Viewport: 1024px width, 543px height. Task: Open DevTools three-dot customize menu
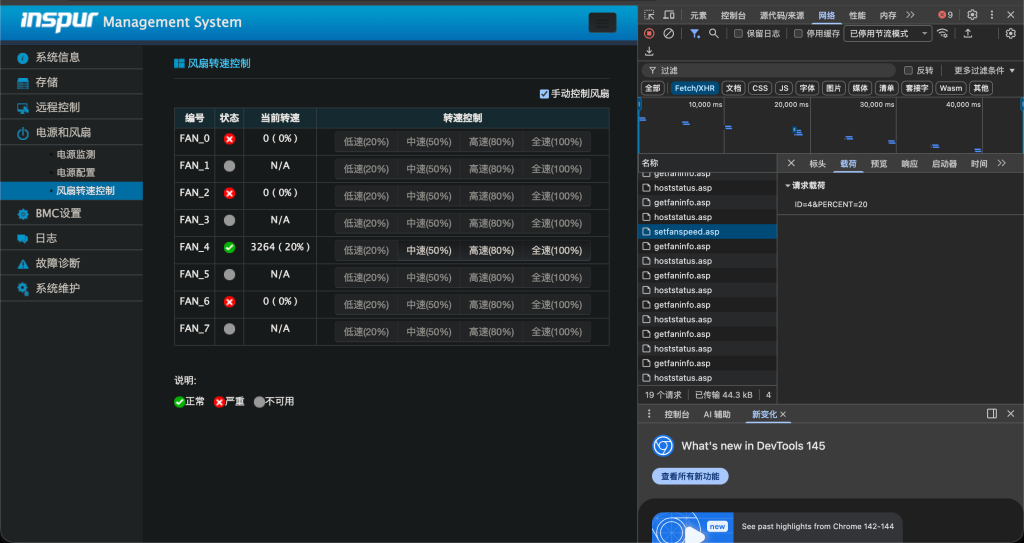(x=992, y=15)
